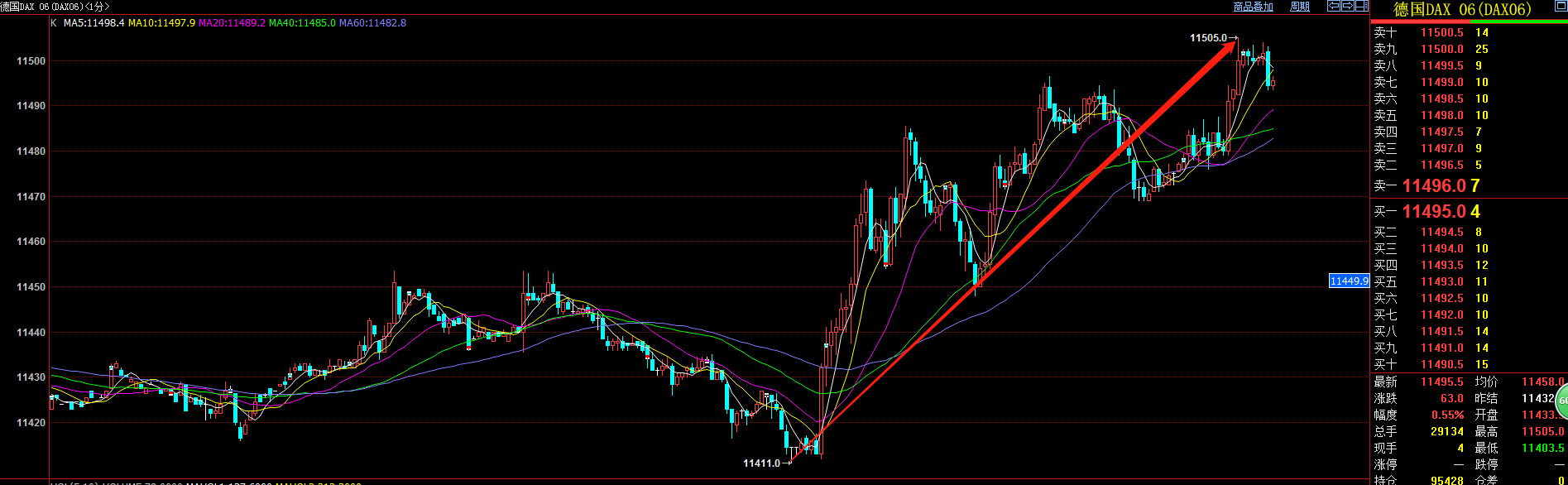Click the 均价 value 11458.0

coord(1543,382)
